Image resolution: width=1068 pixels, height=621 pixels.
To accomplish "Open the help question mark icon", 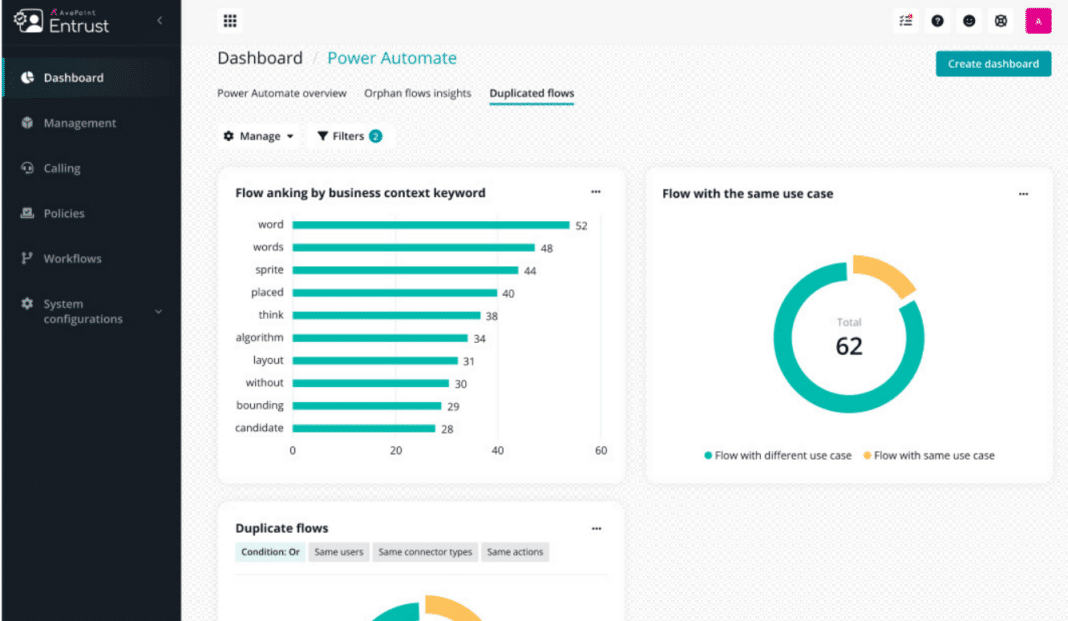I will coord(937,20).
